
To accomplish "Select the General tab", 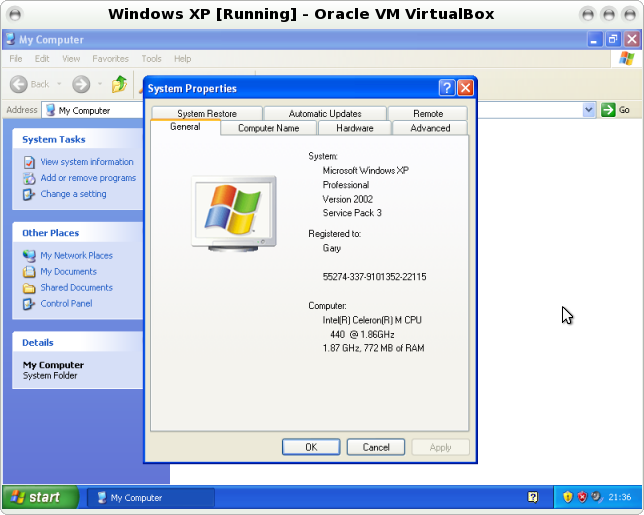I will (x=185, y=127).
